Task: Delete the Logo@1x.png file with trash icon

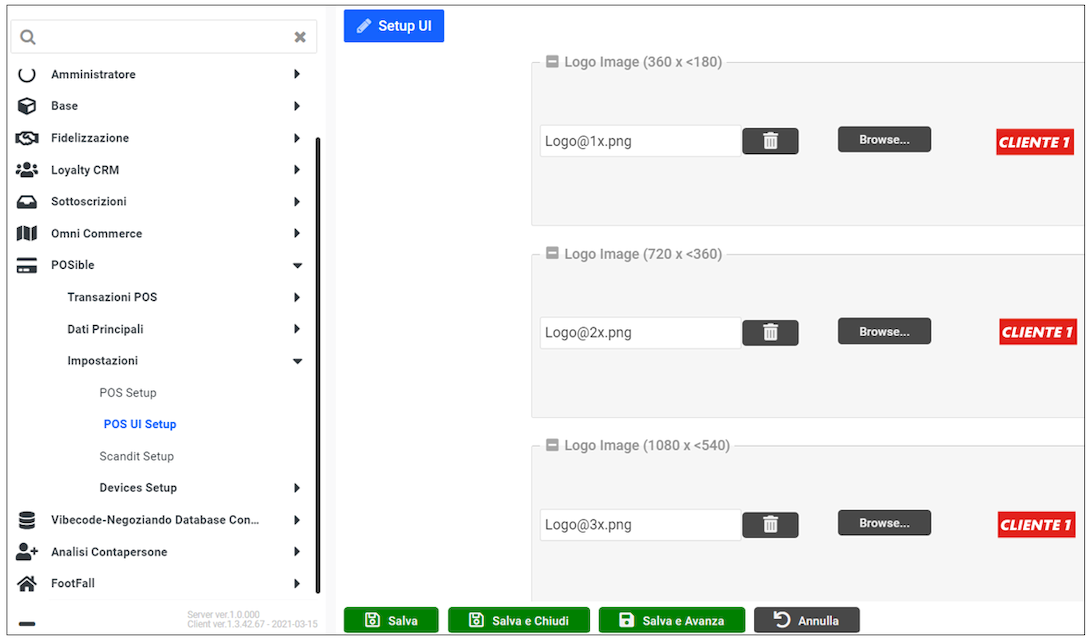Action: pos(770,141)
